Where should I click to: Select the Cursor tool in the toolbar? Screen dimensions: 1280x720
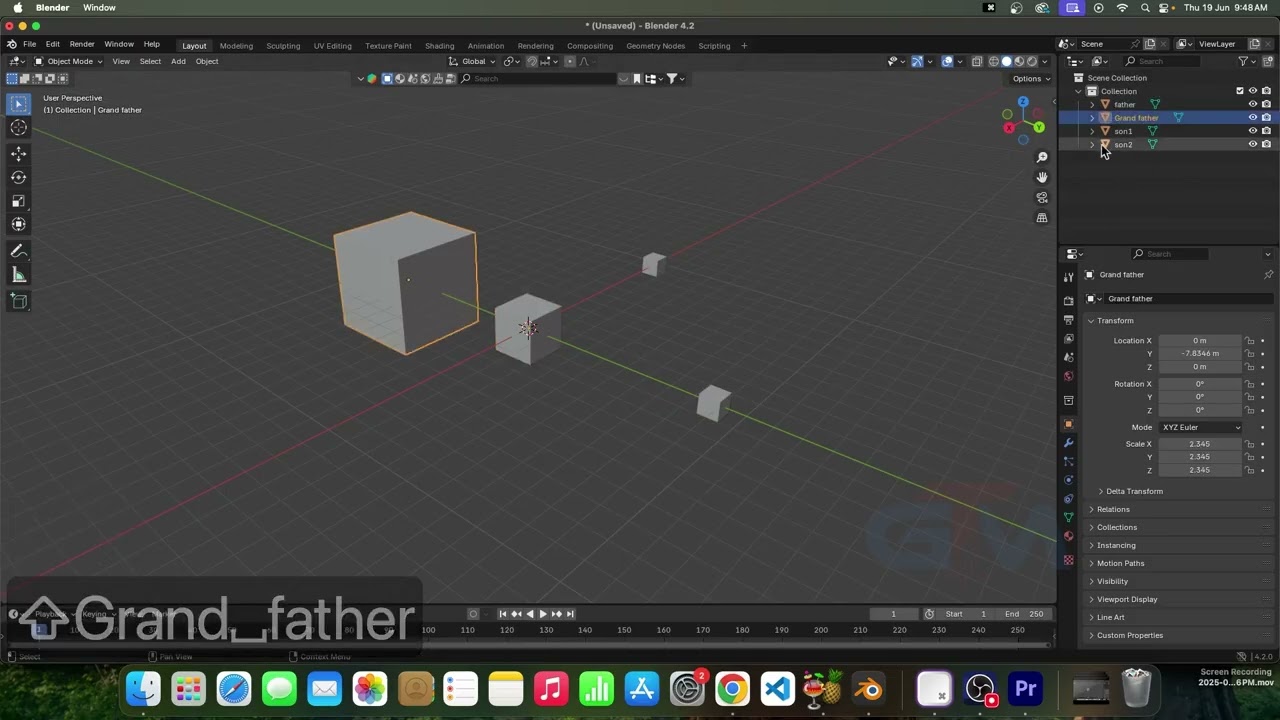coord(18,128)
